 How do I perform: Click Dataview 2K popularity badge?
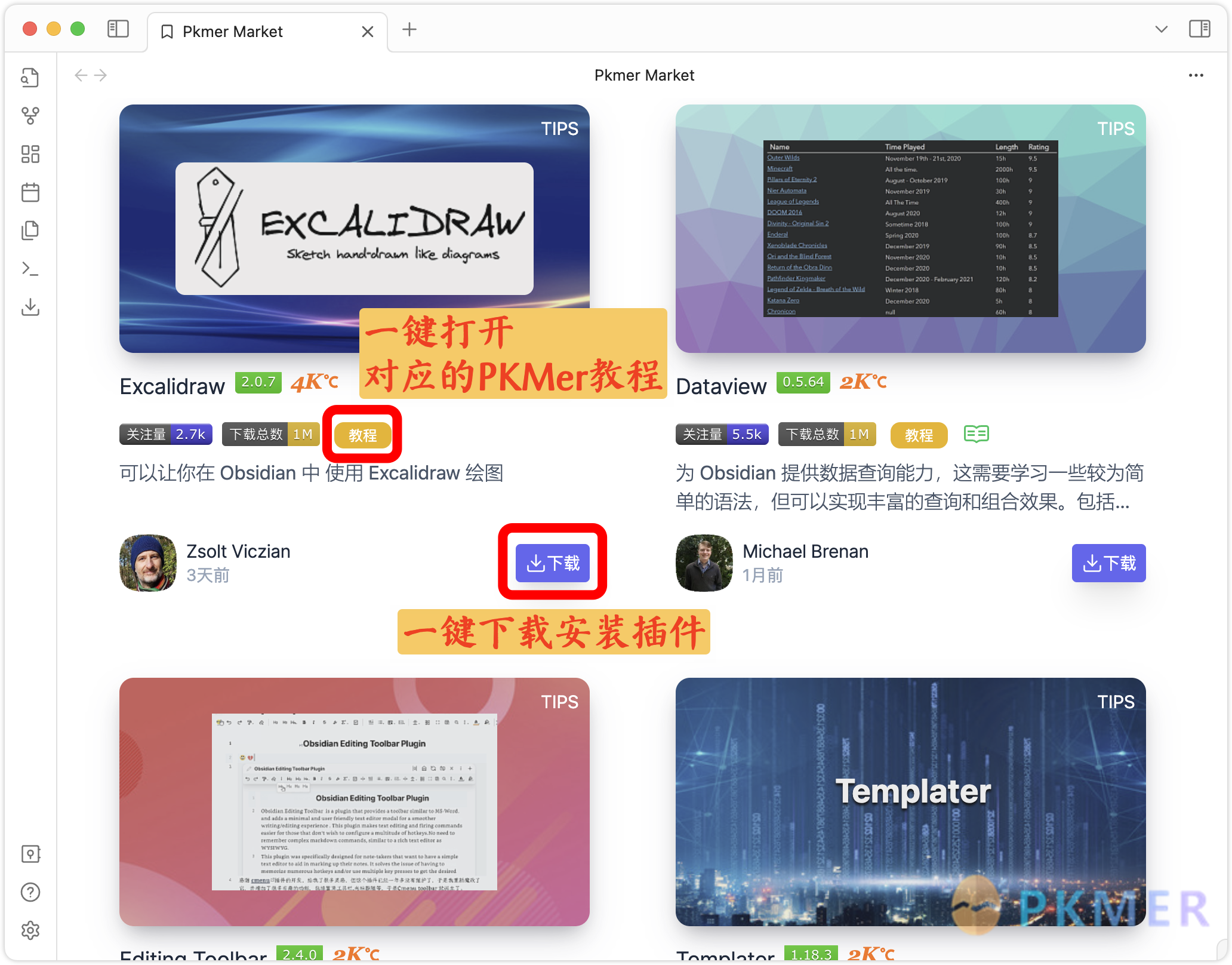pyautogui.click(x=863, y=382)
